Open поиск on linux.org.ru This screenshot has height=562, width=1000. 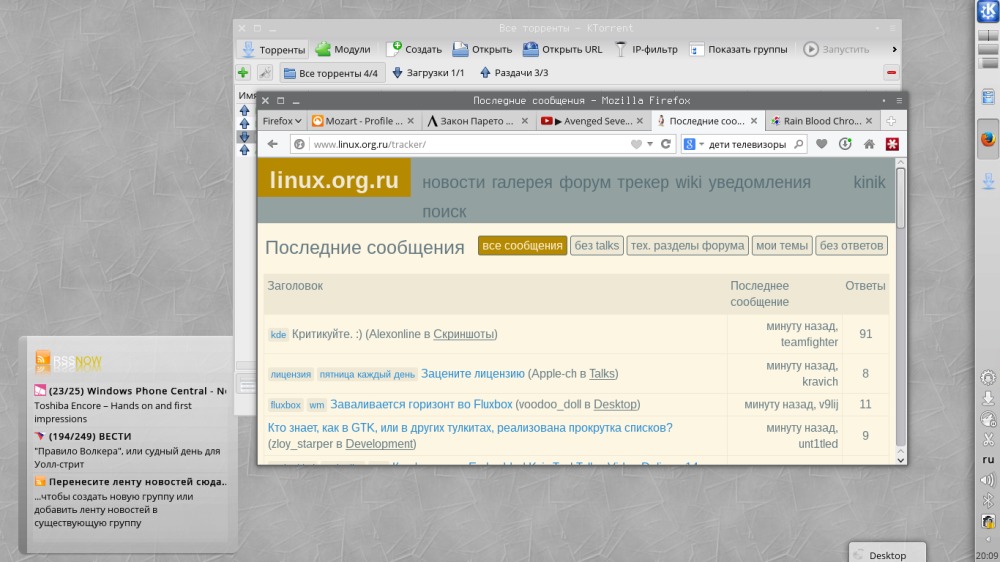point(444,212)
